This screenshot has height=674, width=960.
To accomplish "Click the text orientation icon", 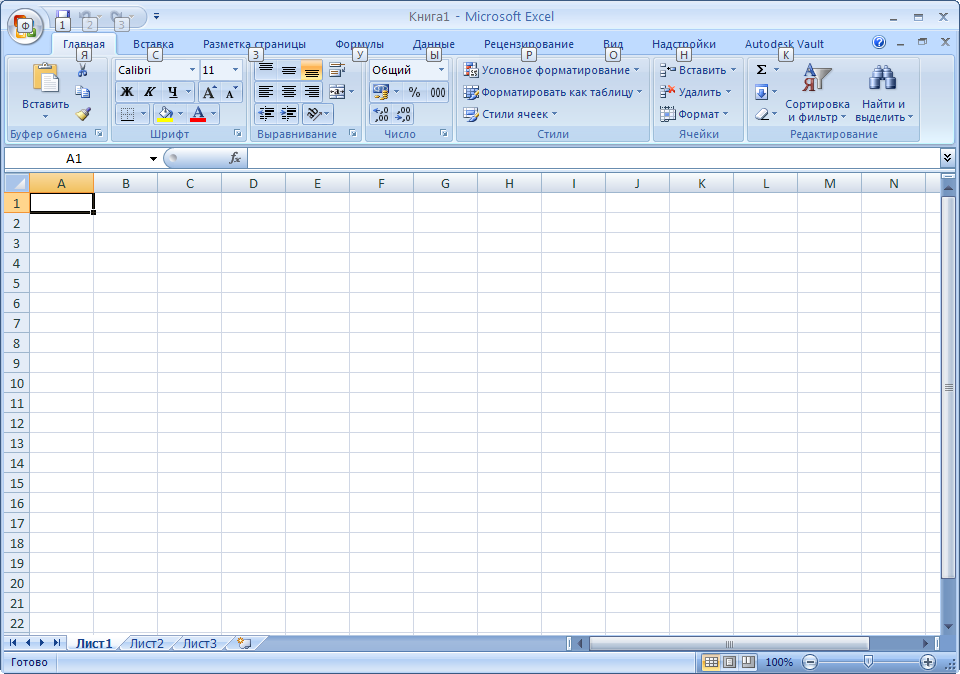I will [313, 114].
